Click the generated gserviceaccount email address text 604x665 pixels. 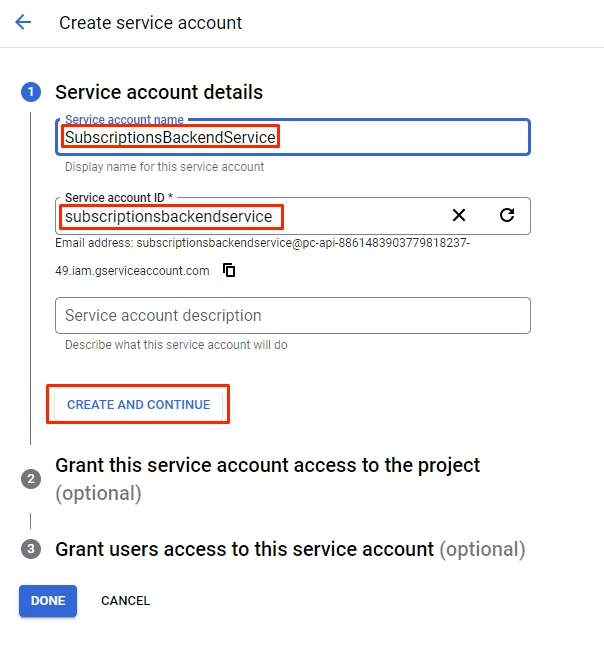262,243
